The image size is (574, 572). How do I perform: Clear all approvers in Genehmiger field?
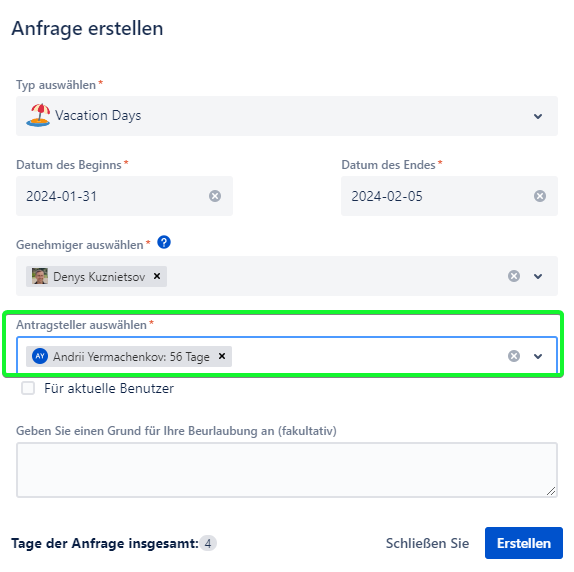(514, 276)
